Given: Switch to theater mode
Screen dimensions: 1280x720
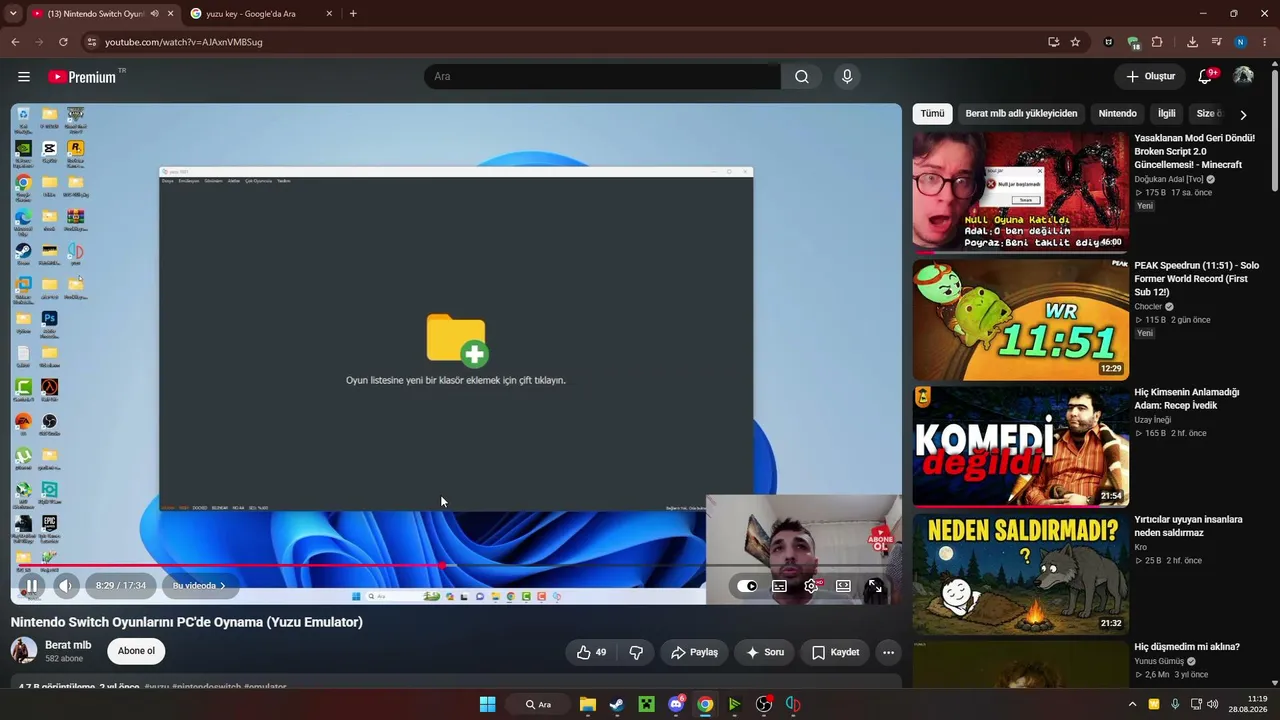Looking at the screenshot, I should (843, 586).
